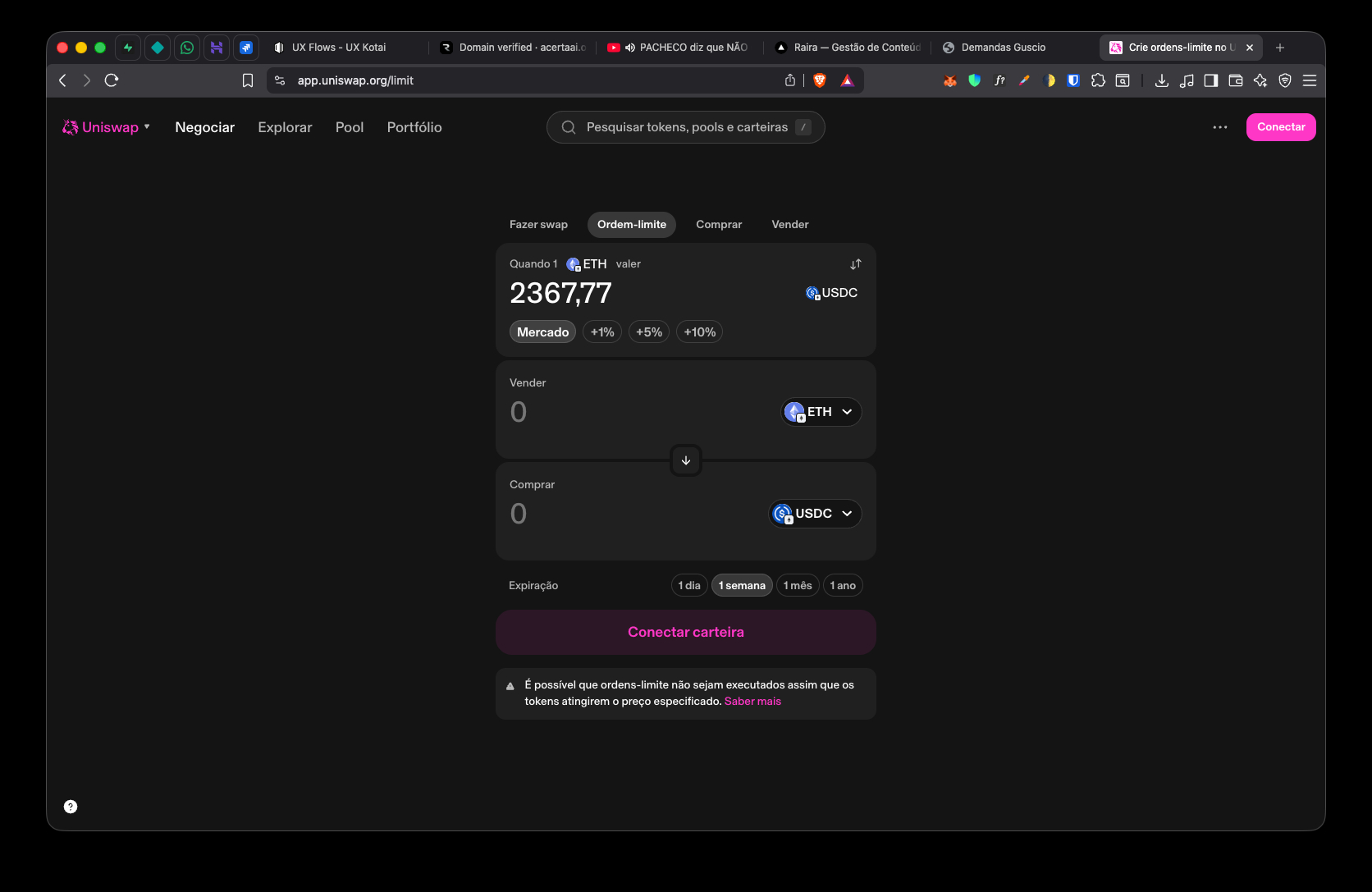Set limit price to +5%
The height and width of the screenshot is (892, 1372).
tap(649, 332)
